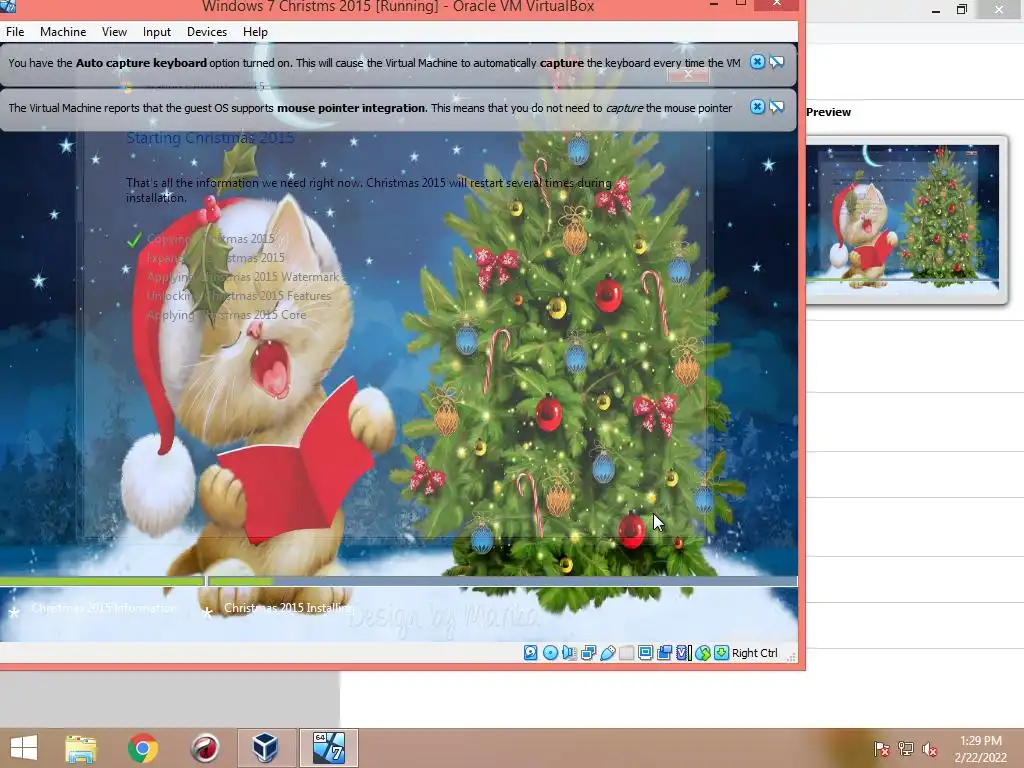The height and width of the screenshot is (768, 1024).
Task: Click the installer dialog's faded close button
Action: tap(688, 75)
